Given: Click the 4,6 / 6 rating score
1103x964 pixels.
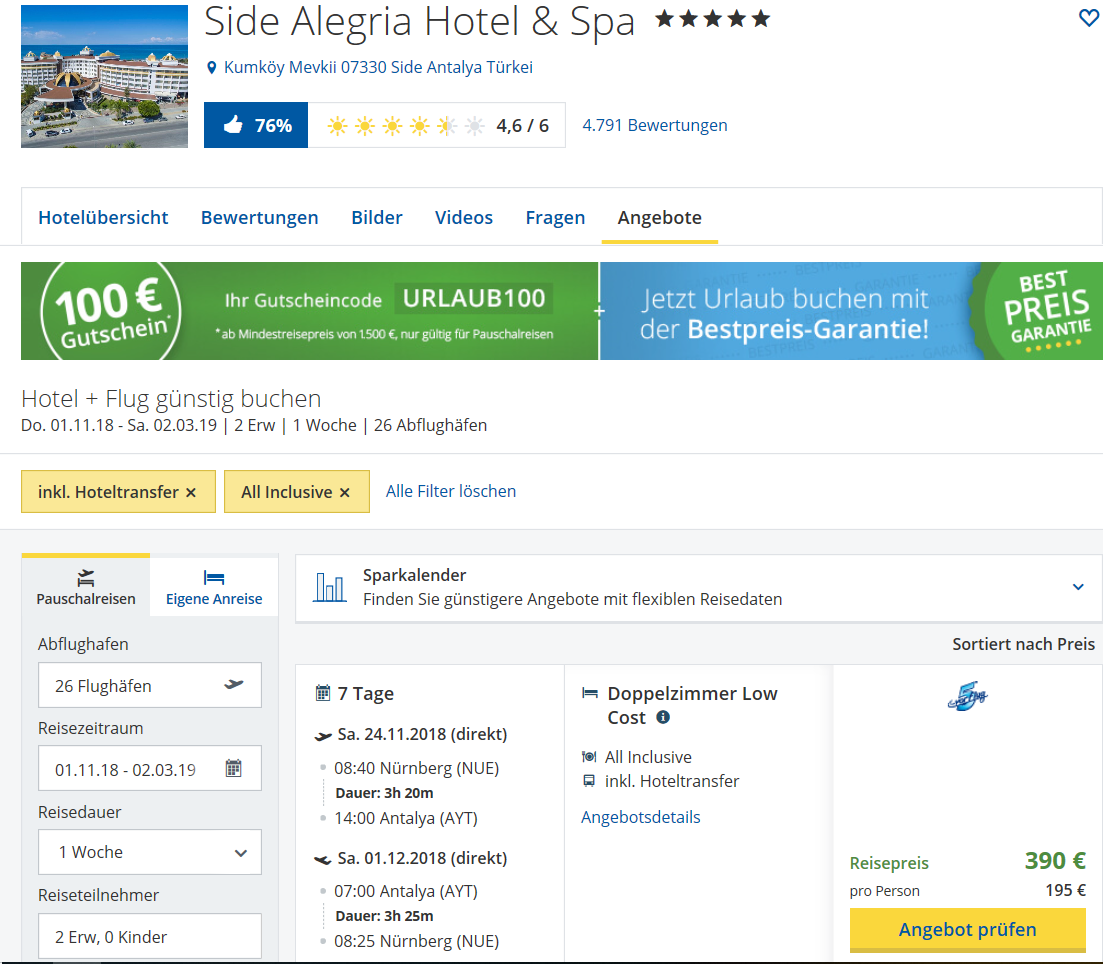Looking at the screenshot, I should 523,125.
